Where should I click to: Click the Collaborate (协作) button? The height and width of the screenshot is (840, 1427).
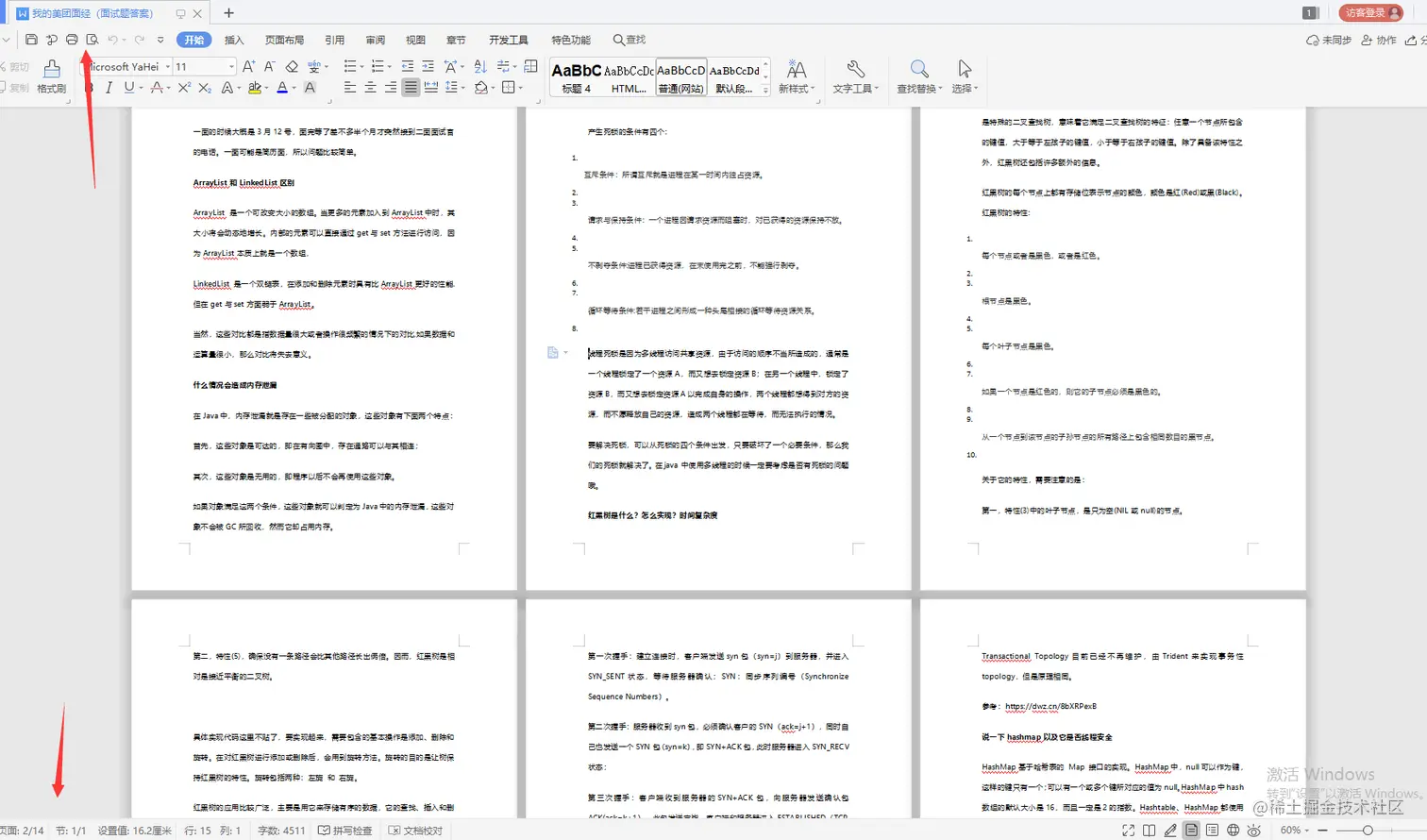(1379, 40)
